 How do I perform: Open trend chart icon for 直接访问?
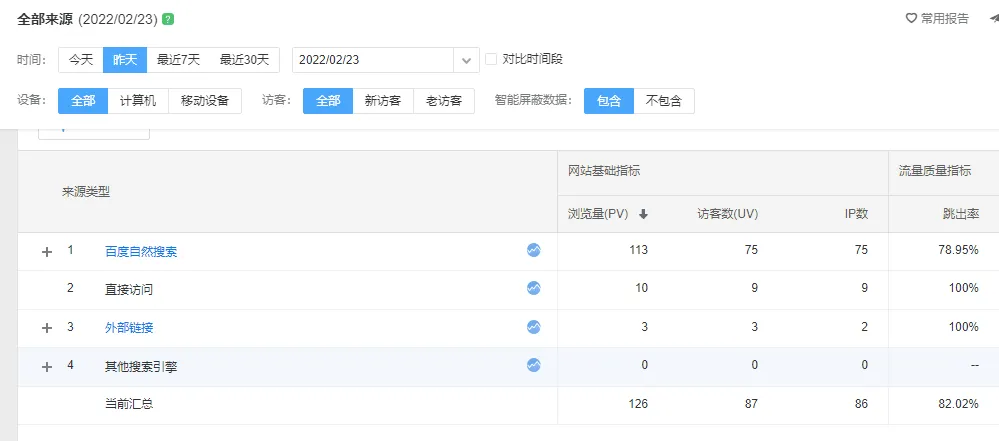(x=534, y=288)
